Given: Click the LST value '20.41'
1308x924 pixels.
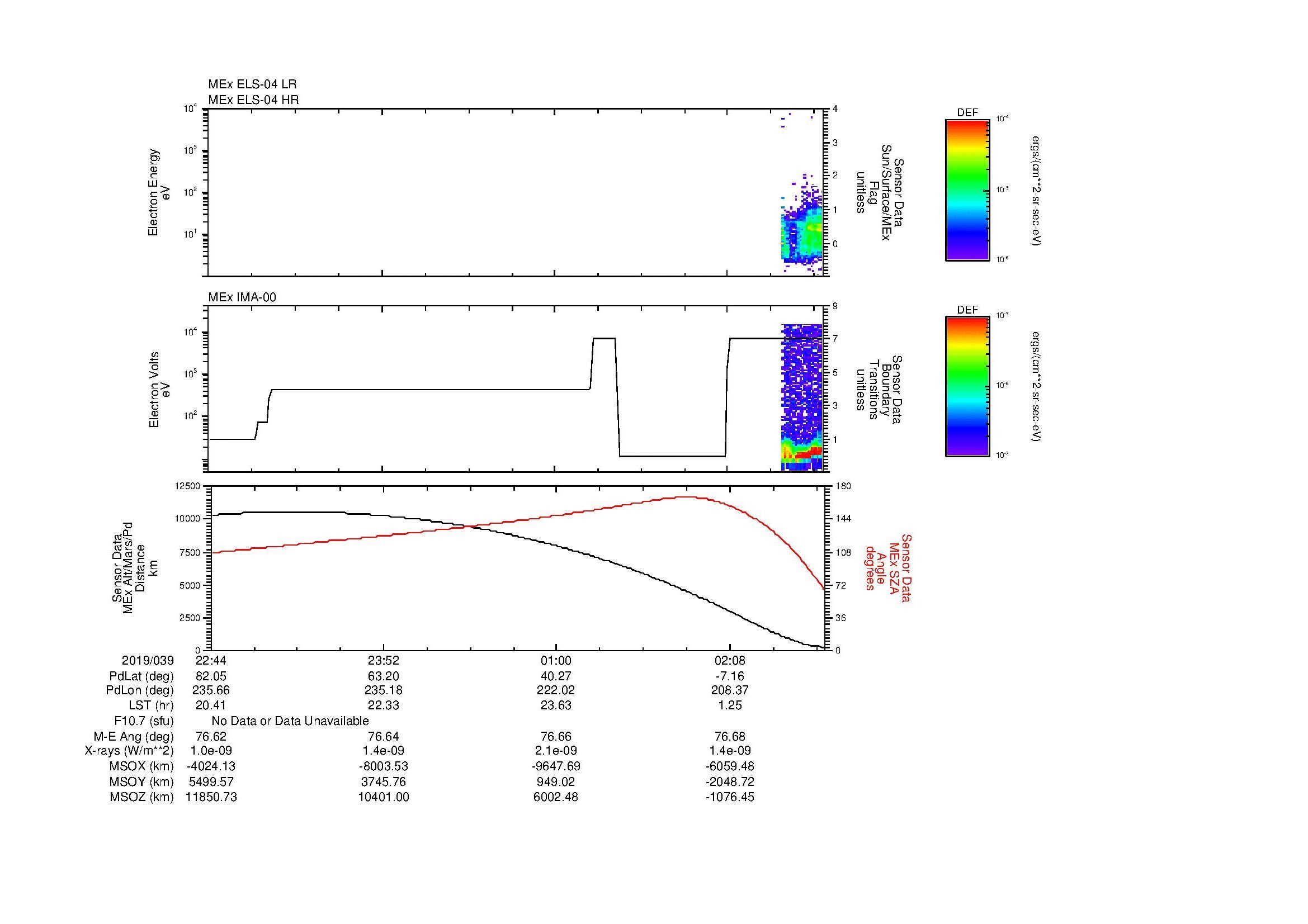Looking at the screenshot, I should click(x=211, y=705).
